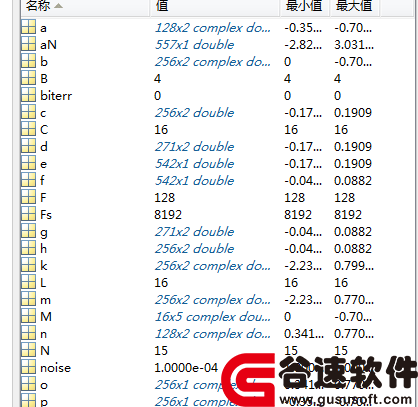This screenshot has height=407, width=418.
Task: Select variable name aN
Action: tap(48, 45)
